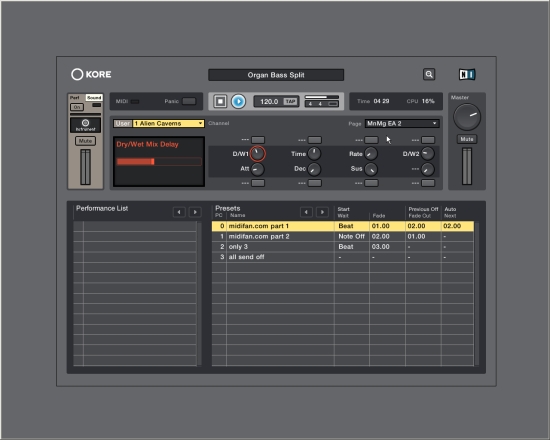Click the Dry/Wet Mix Delay red value bar
550x440 pixels.
coord(159,161)
